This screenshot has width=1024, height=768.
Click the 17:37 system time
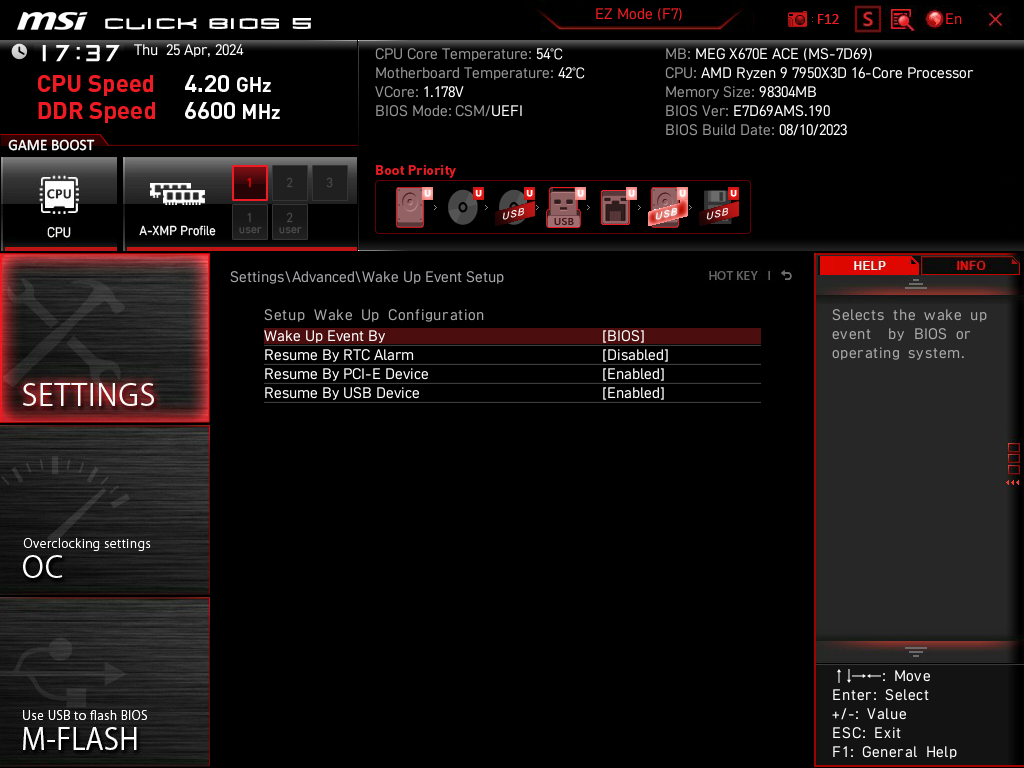(x=80, y=53)
